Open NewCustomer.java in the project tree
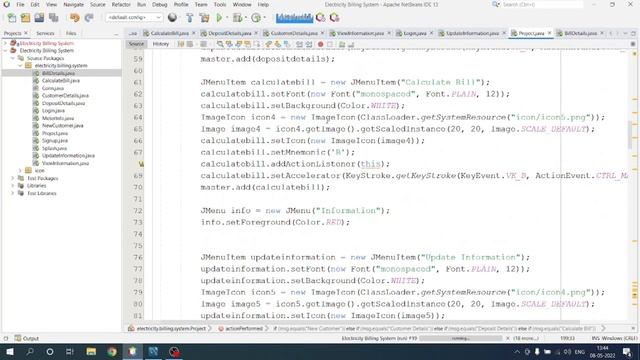640x360 pixels. click(x=62, y=126)
